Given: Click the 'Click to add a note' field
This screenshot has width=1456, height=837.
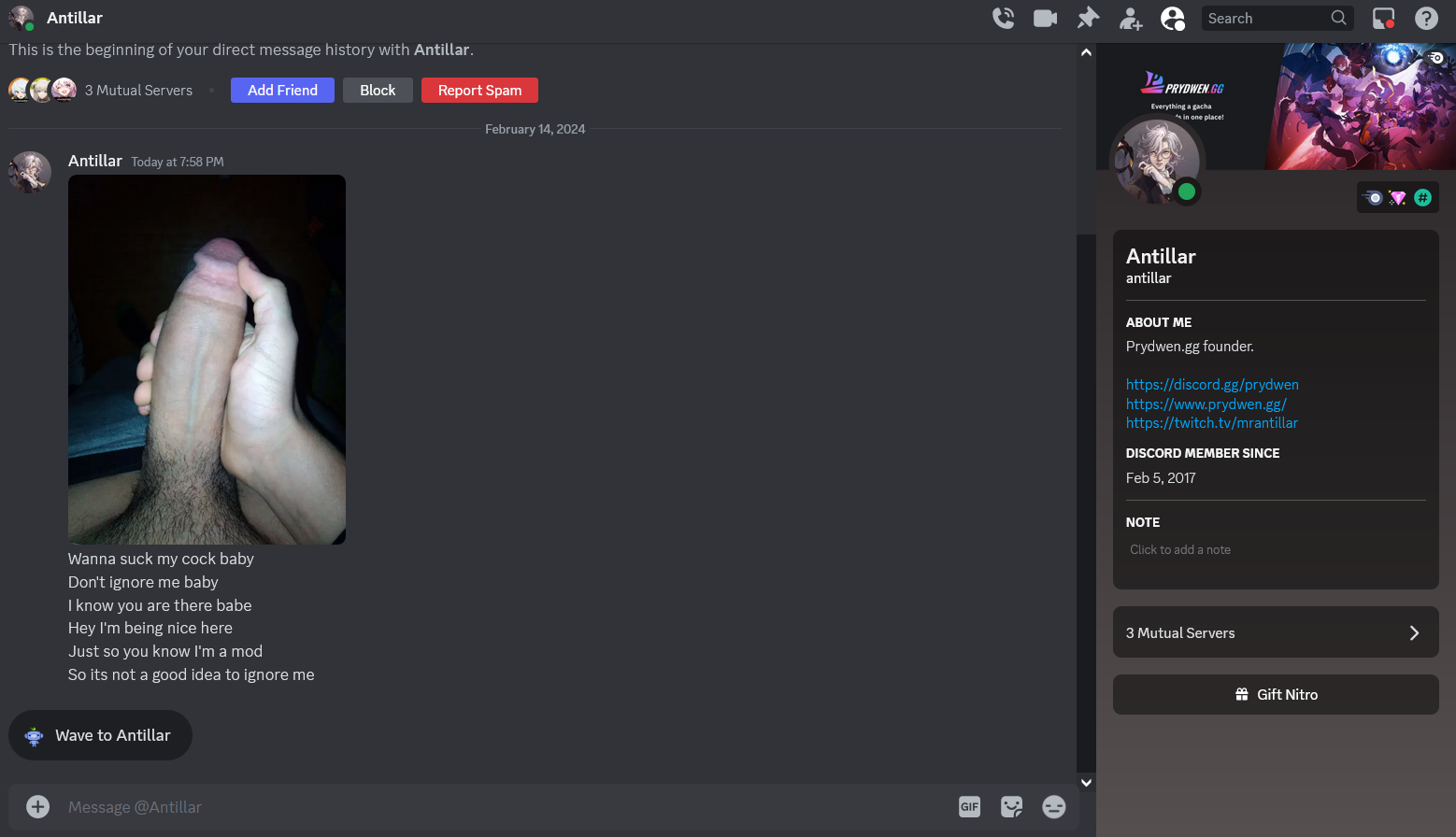Looking at the screenshot, I should coord(1180,550).
